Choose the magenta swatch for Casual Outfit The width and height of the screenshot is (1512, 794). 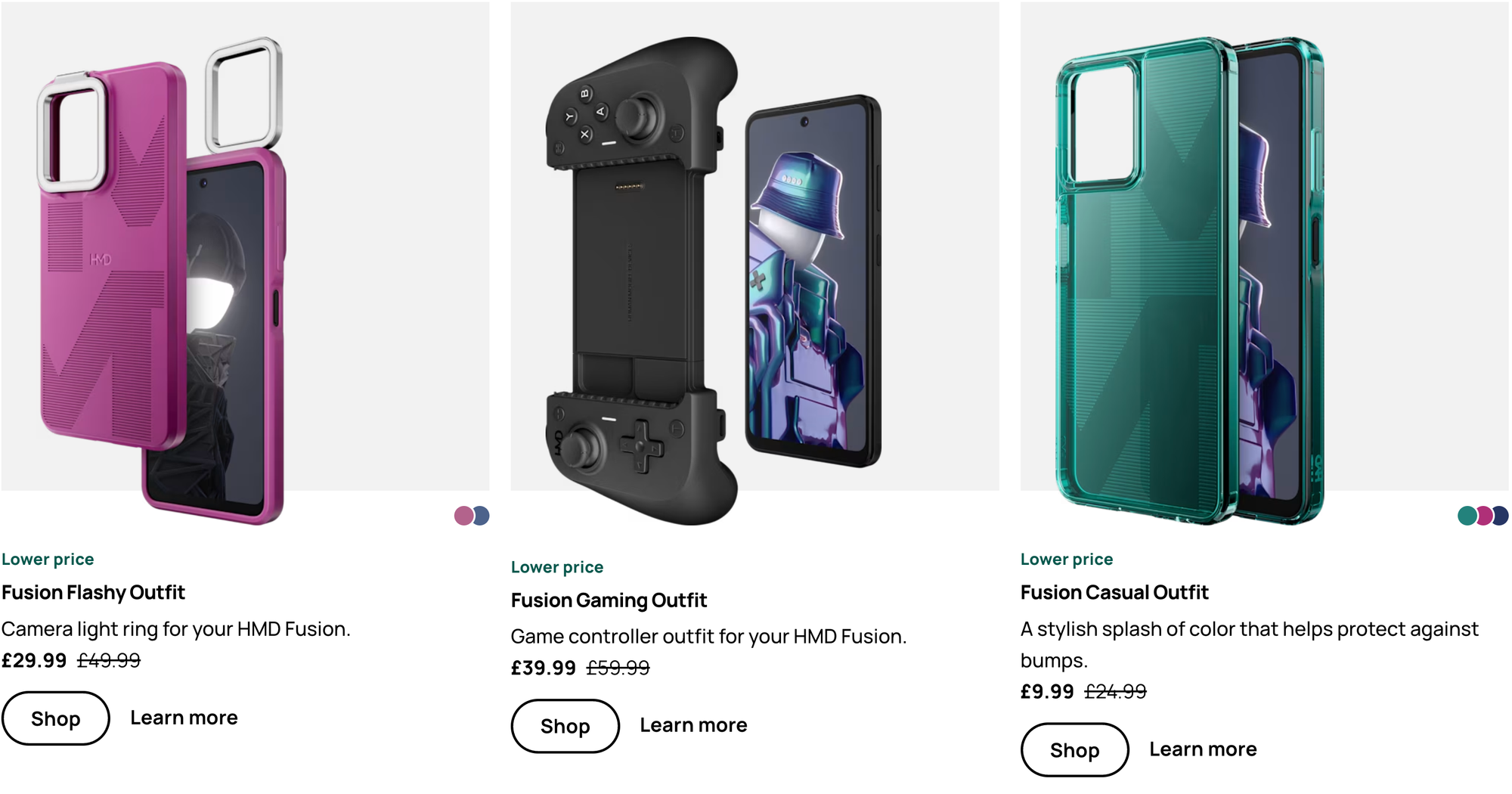(x=1485, y=516)
